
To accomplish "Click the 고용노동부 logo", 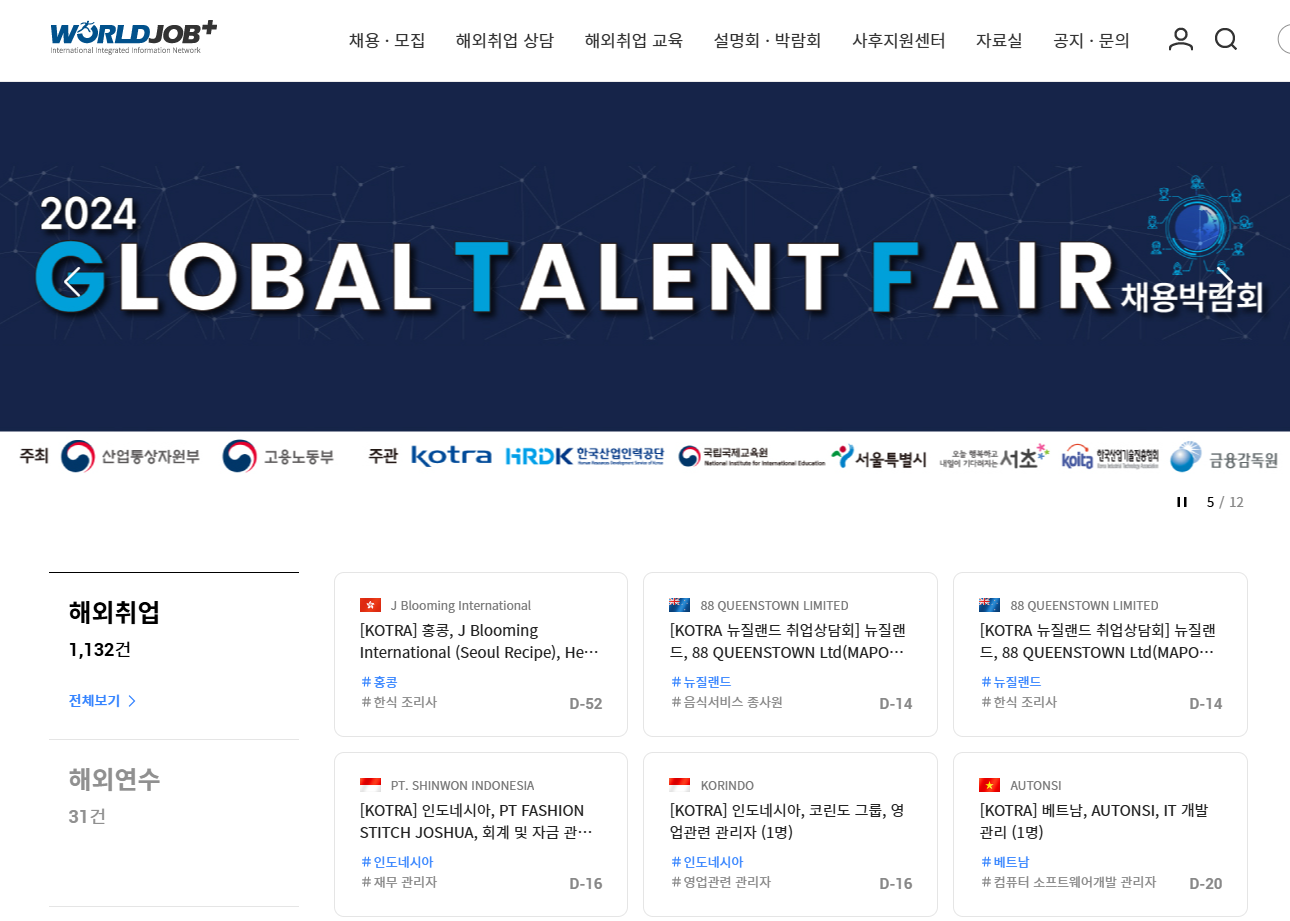I will click(x=278, y=457).
